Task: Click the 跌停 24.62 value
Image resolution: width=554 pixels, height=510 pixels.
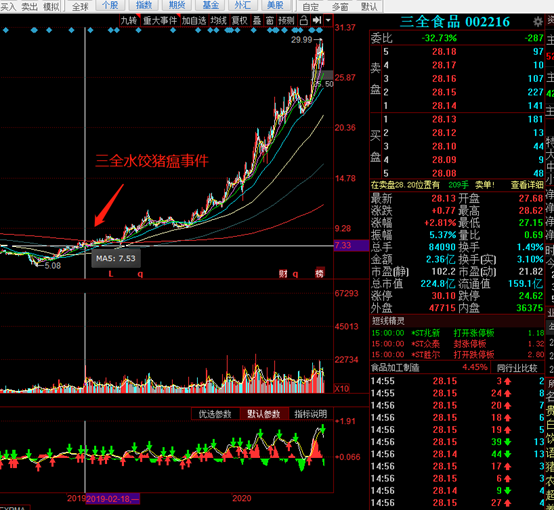Action: (531, 295)
